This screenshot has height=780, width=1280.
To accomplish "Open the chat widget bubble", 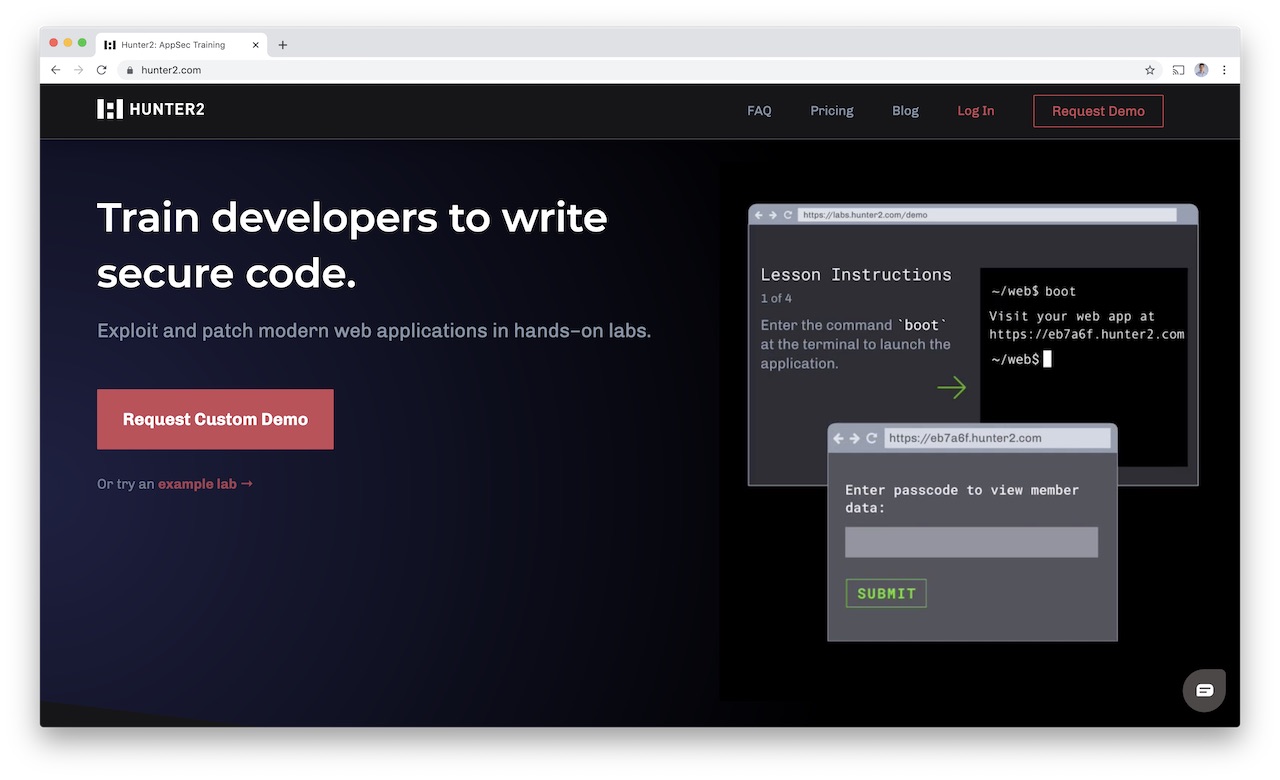I will pos(1204,690).
